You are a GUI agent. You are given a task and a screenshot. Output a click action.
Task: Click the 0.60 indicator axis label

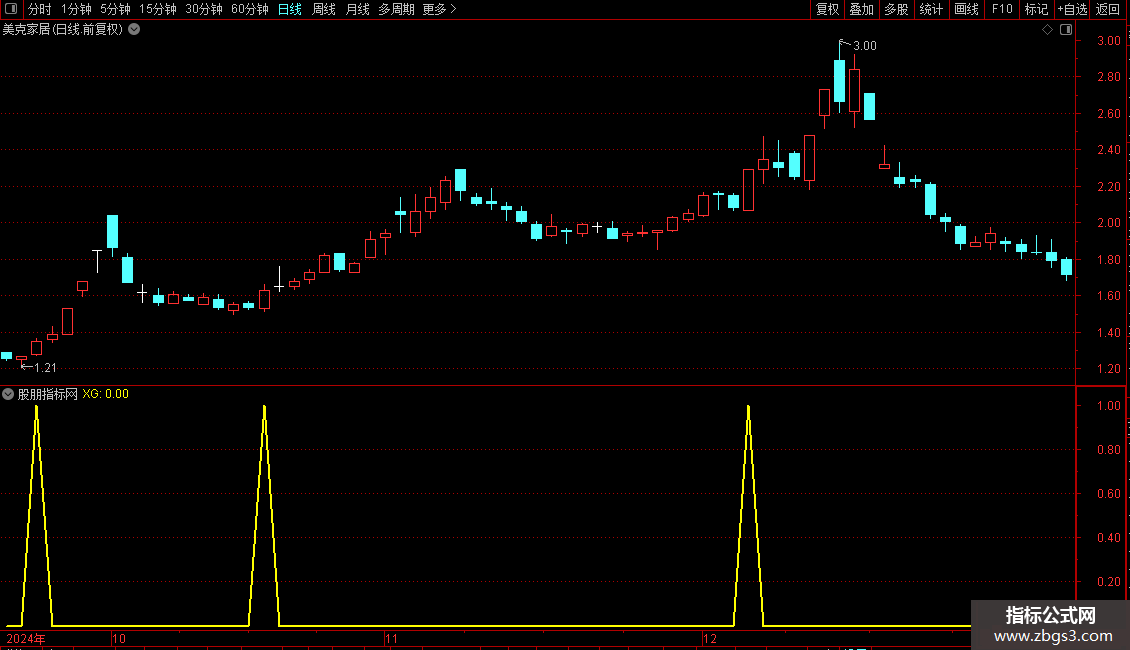click(1108, 494)
